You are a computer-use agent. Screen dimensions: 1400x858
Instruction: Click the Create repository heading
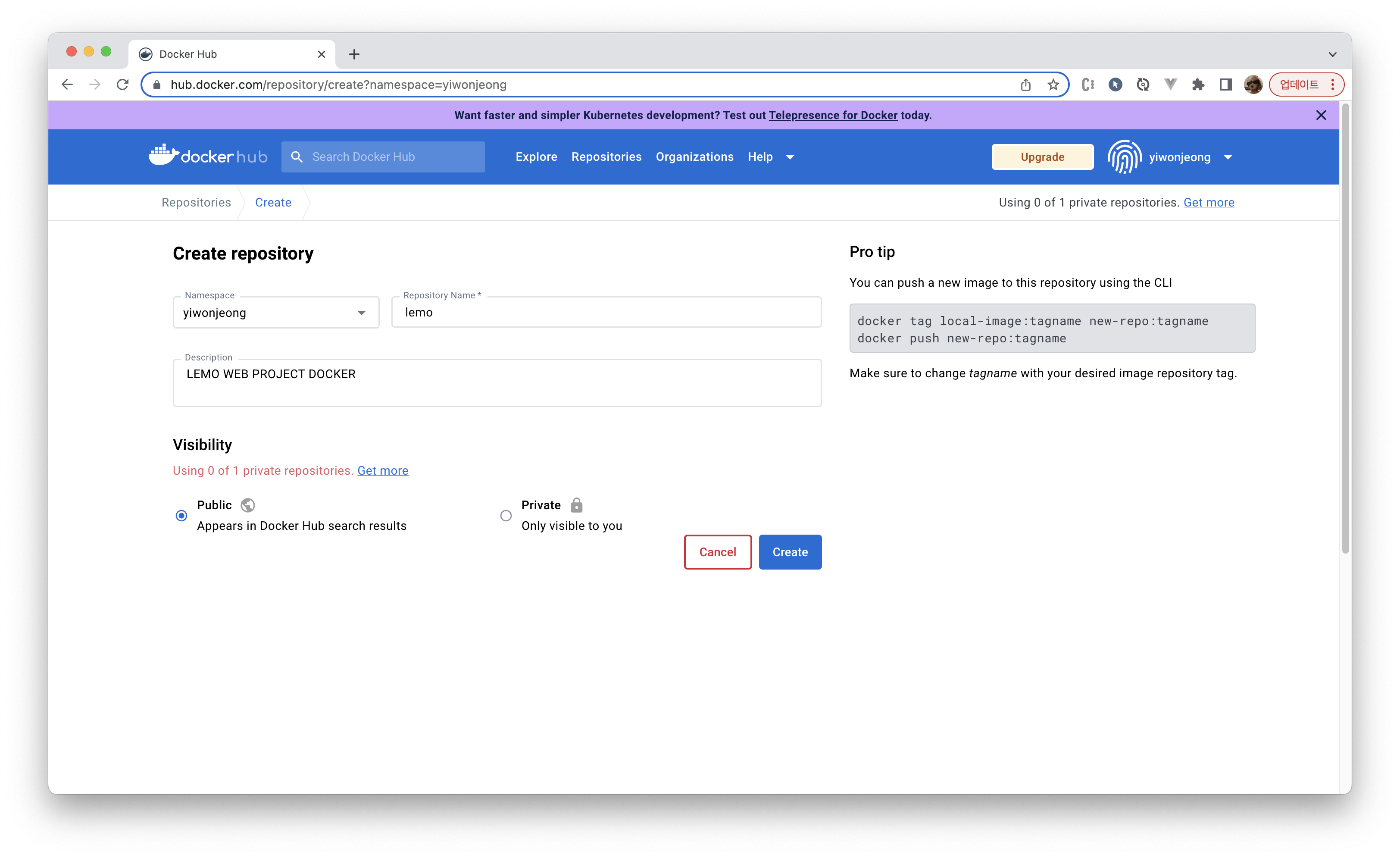tap(243, 254)
